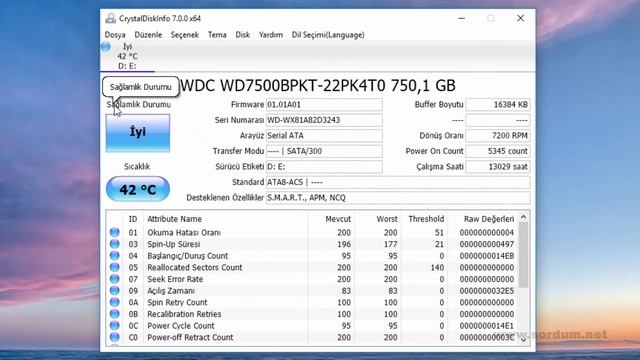The image size is (640, 360).
Task: Select the Okuma Hatası Oranı row text
Action: 184,232
